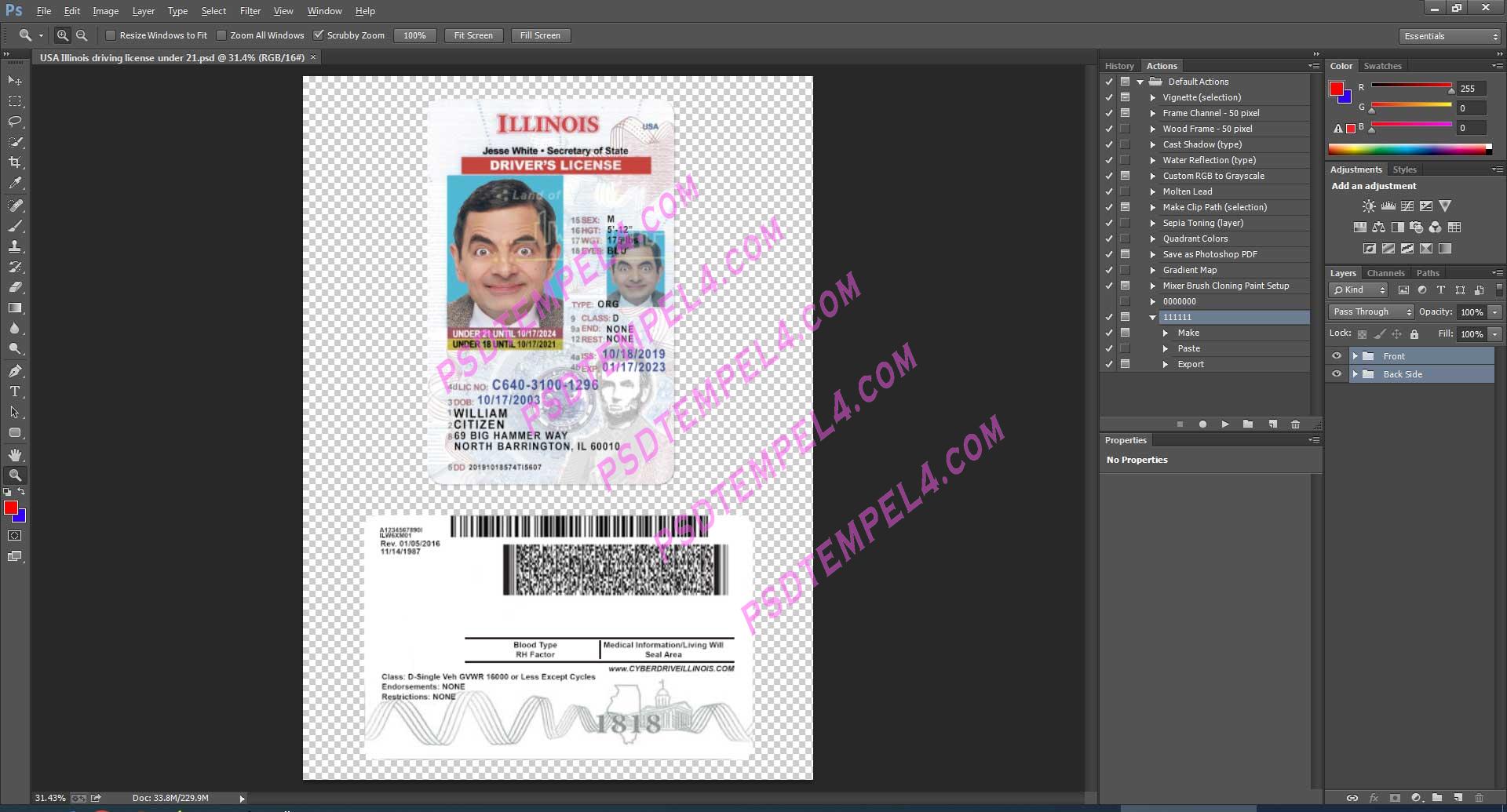
Task: Collapse the 111111 action group
Action: [x=1152, y=317]
